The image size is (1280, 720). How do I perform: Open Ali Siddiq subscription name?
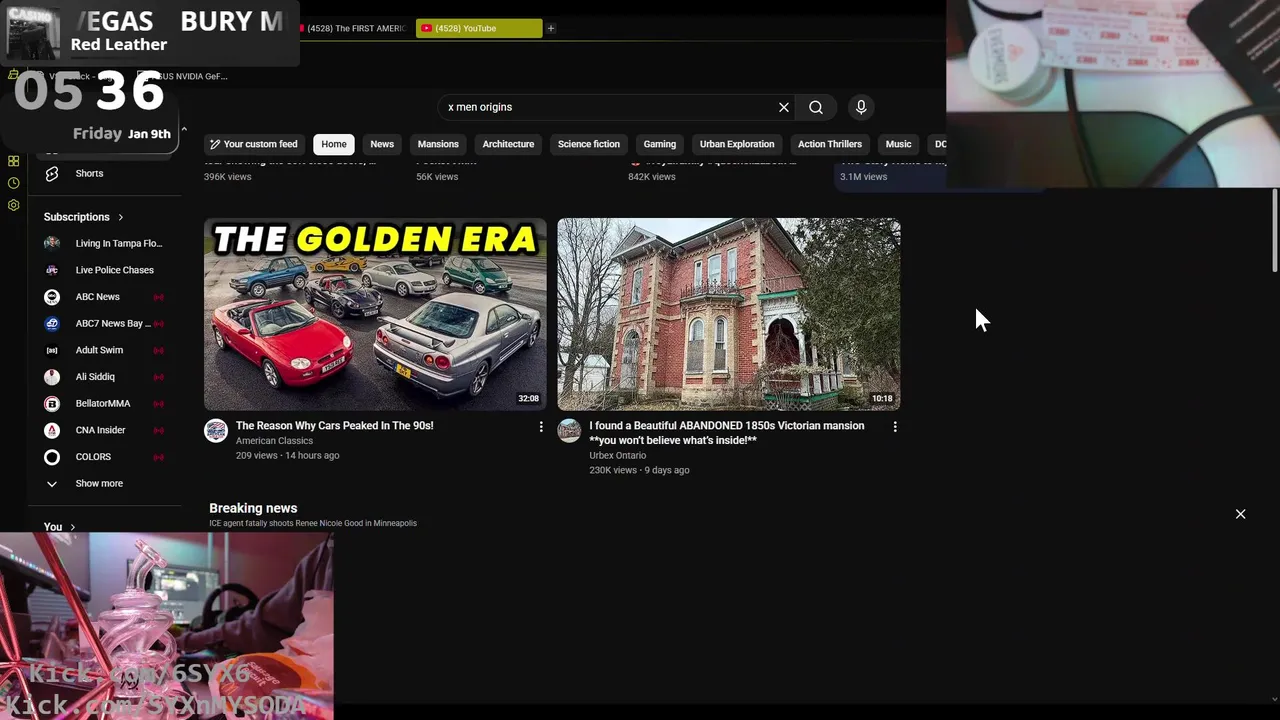click(95, 377)
